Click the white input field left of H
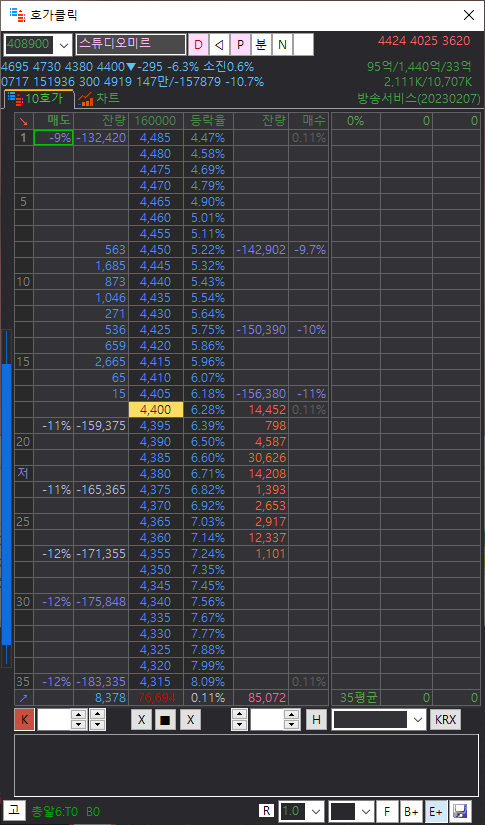Image resolution: width=485 pixels, height=825 pixels. pyautogui.click(x=267, y=720)
